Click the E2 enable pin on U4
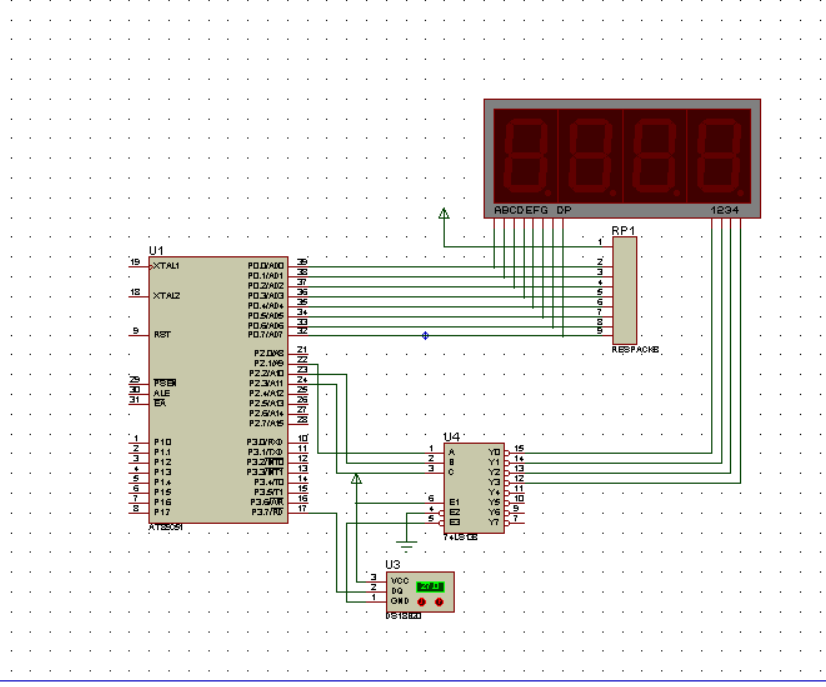 (455, 513)
